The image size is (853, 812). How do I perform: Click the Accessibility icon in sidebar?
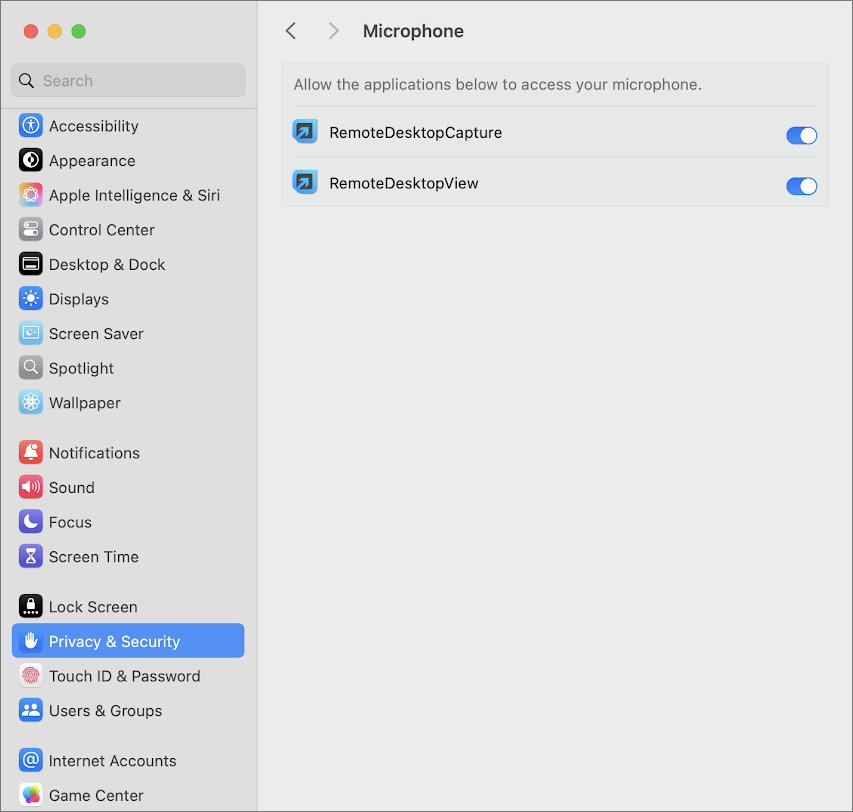coord(31,126)
